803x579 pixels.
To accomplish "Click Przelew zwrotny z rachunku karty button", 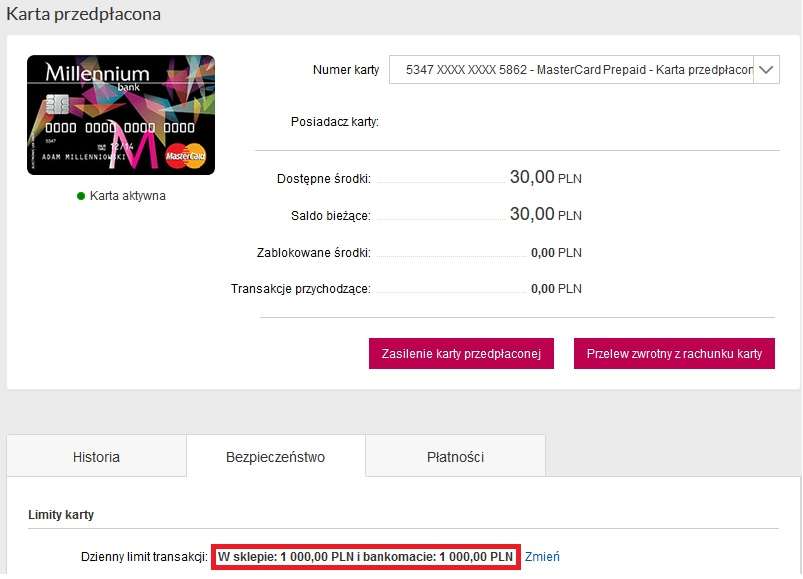I will (673, 354).
